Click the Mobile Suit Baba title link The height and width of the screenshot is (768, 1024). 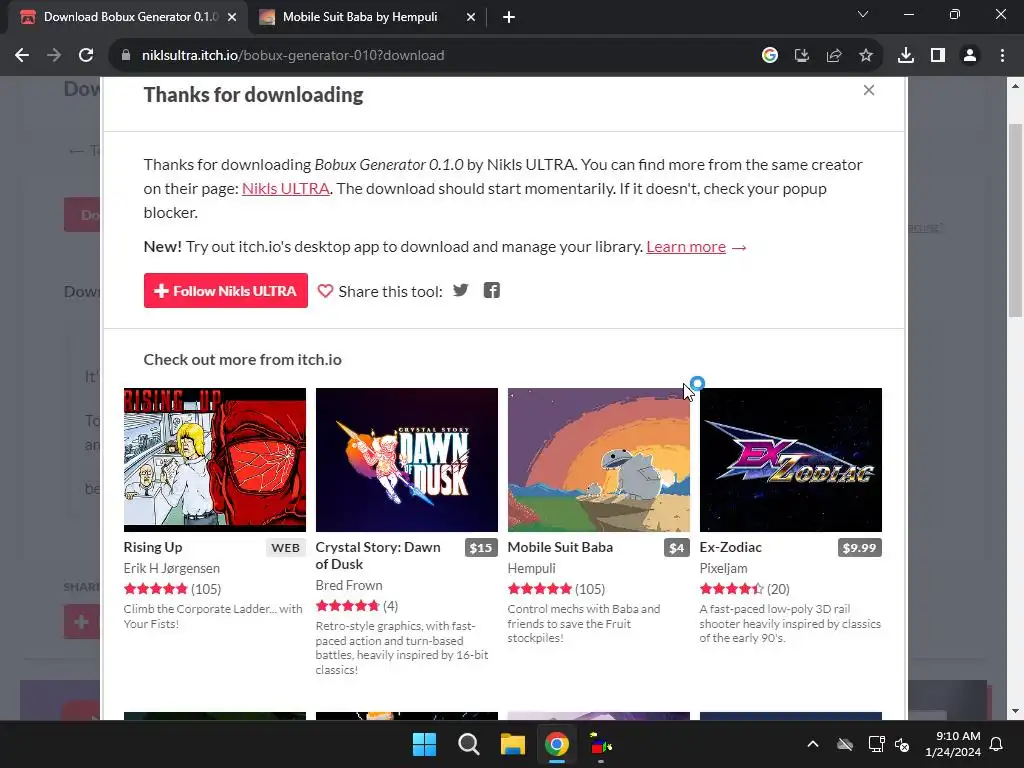560,547
